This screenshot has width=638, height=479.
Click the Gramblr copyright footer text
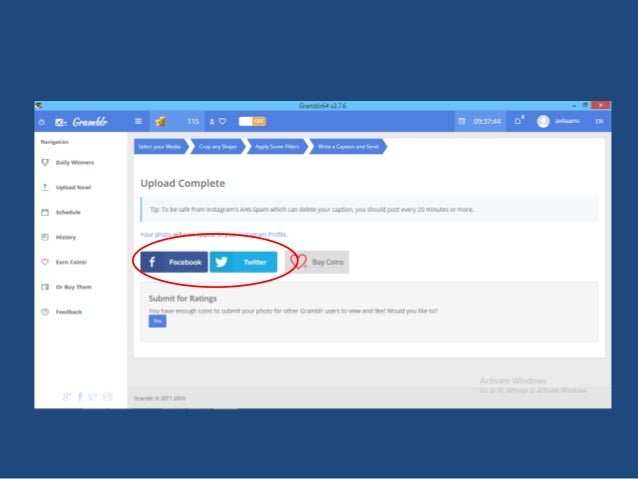pyautogui.click(x=160, y=398)
